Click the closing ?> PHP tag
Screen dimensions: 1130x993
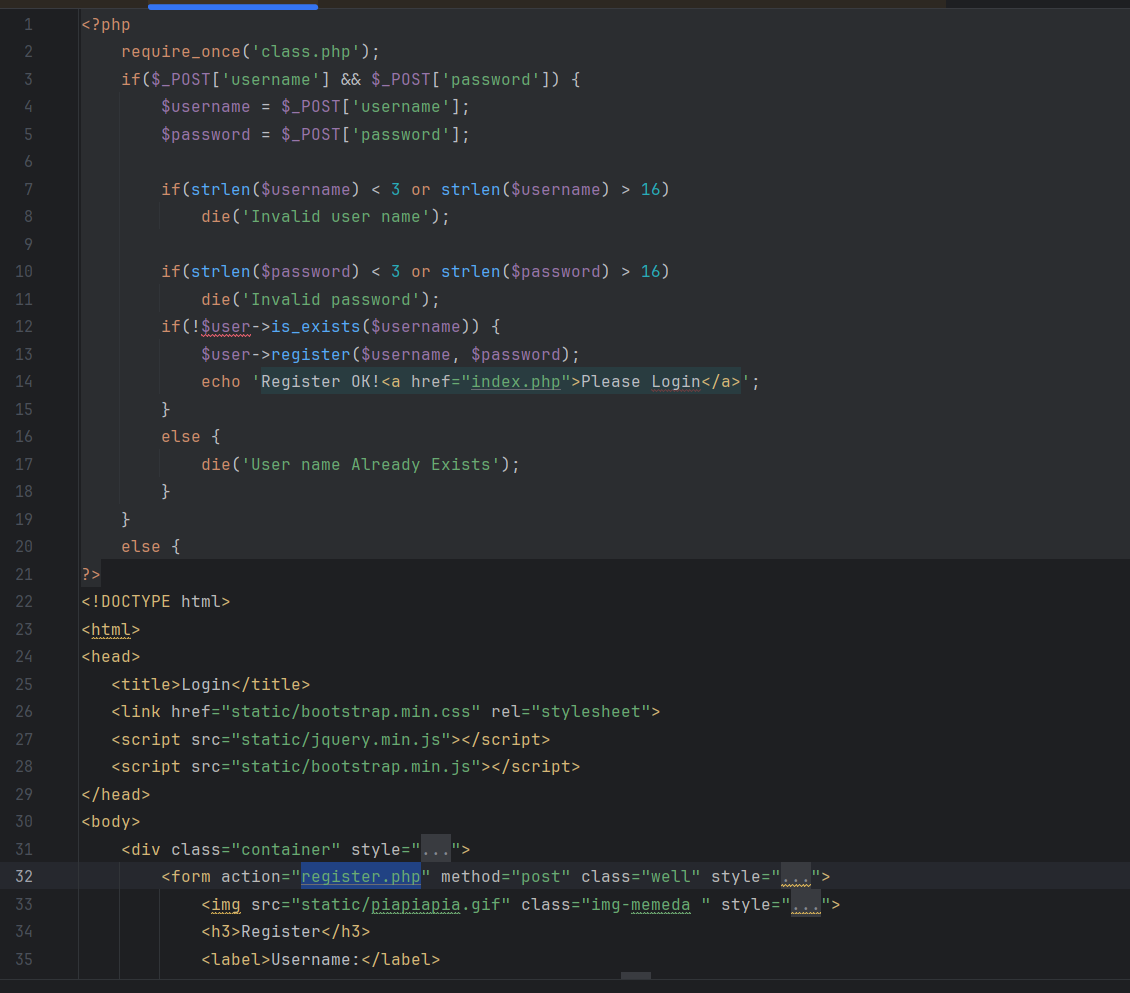click(x=91, y=574)
